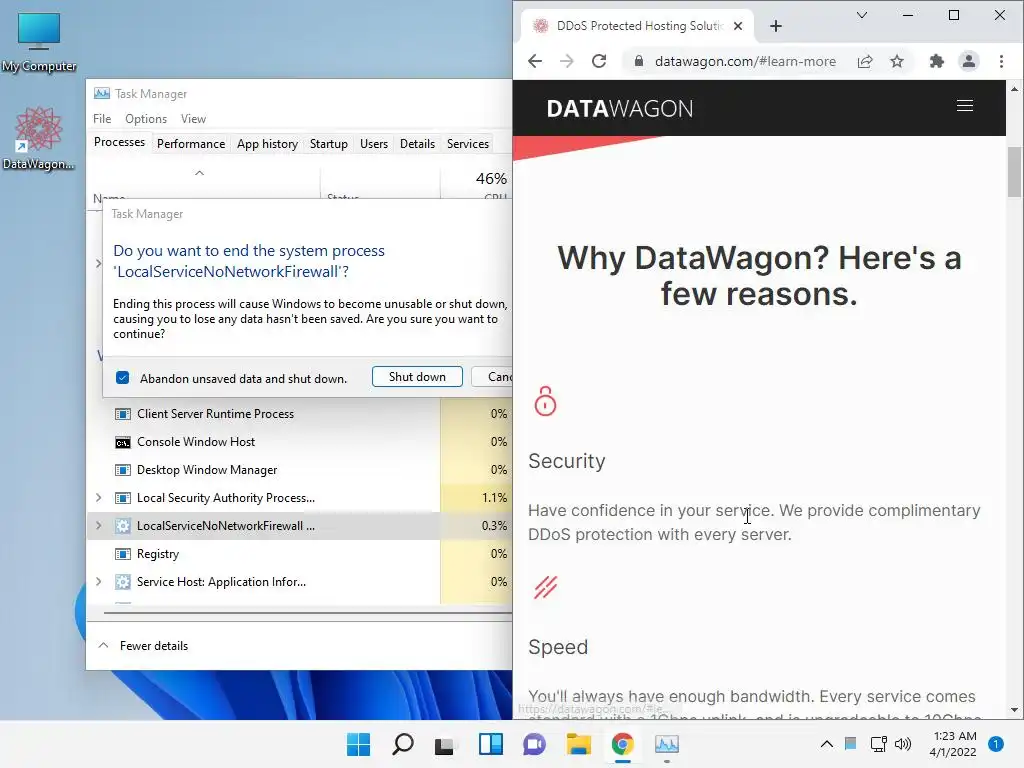Open Task Manager Options menu

pyautogui.click(x=146, y=119)
